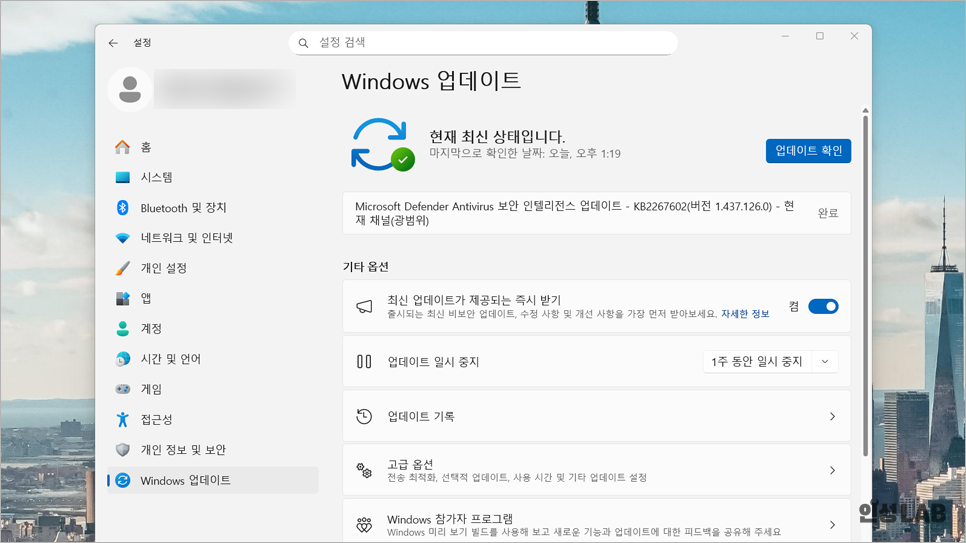Screen dimensions: 966x543
Task: Click the back arrow in Settings header
Action: tap(113, 43)
